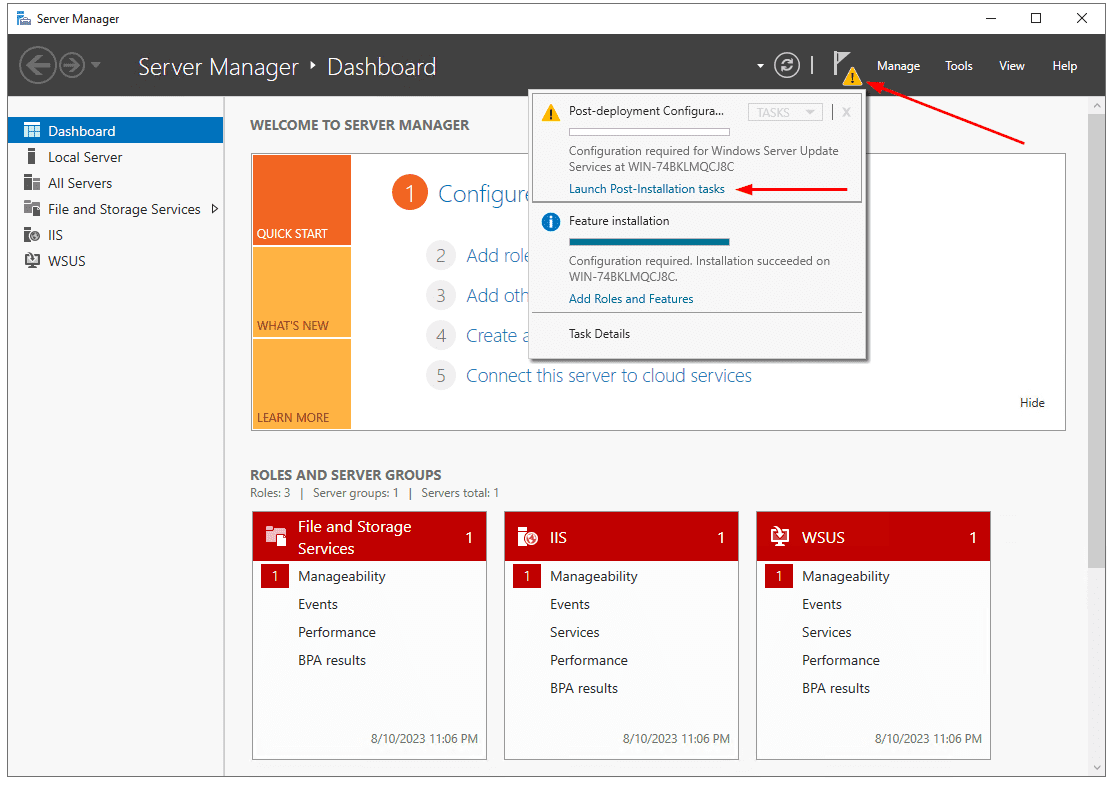Click the scrollbar down arrow
Viewport: 1111px width, 785px height.
coord(1097,768)
